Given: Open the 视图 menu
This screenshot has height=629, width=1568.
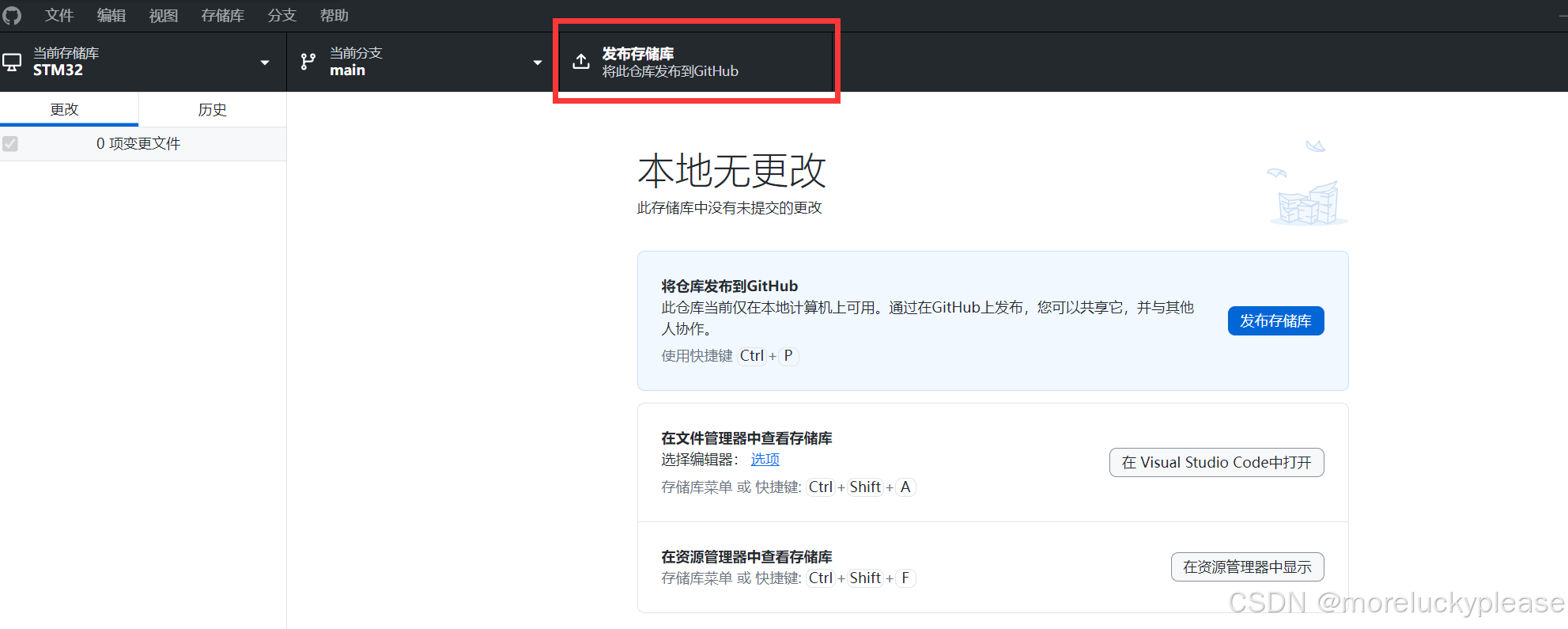Looking at the screenshot, I should point(164,15).
